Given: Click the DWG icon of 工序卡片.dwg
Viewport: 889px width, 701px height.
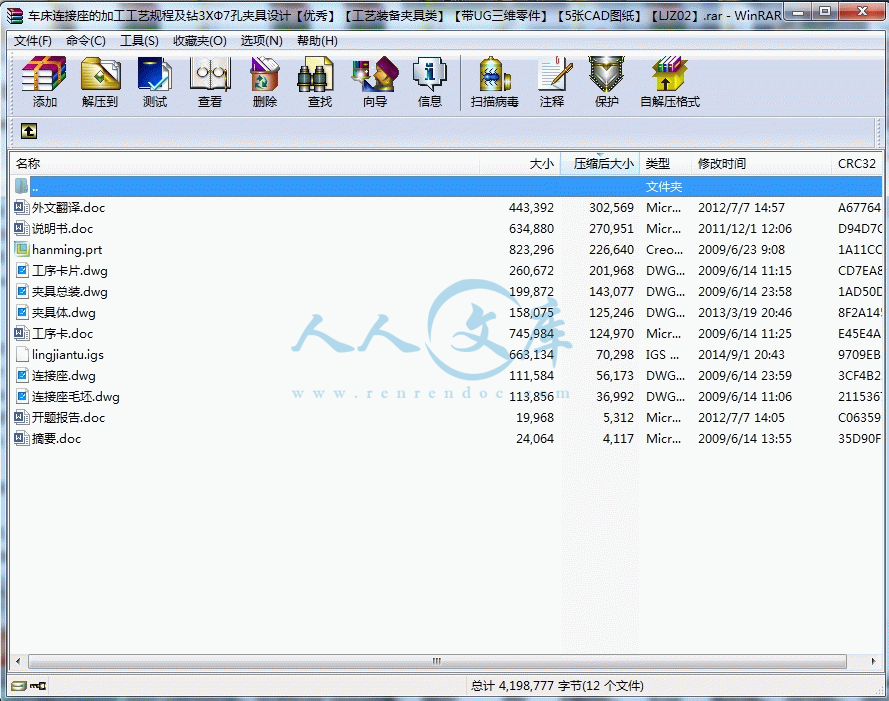Looking at the screenshot, I should [x=22, y=271].
